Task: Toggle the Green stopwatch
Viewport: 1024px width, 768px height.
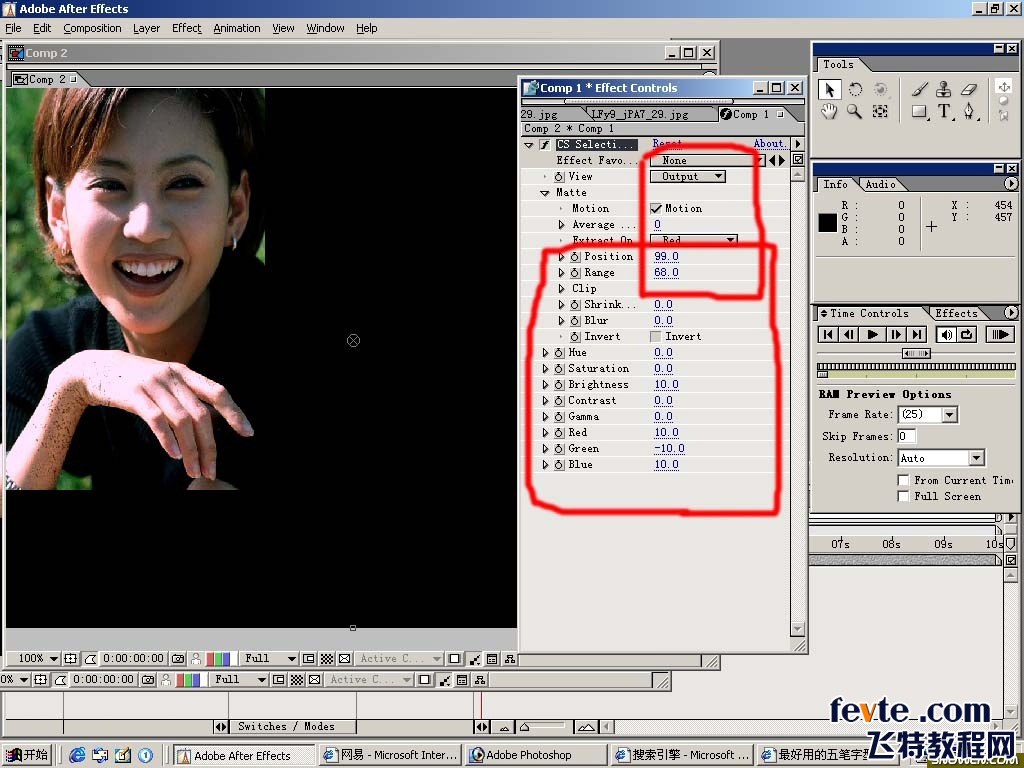Action: tap(559, 449)
